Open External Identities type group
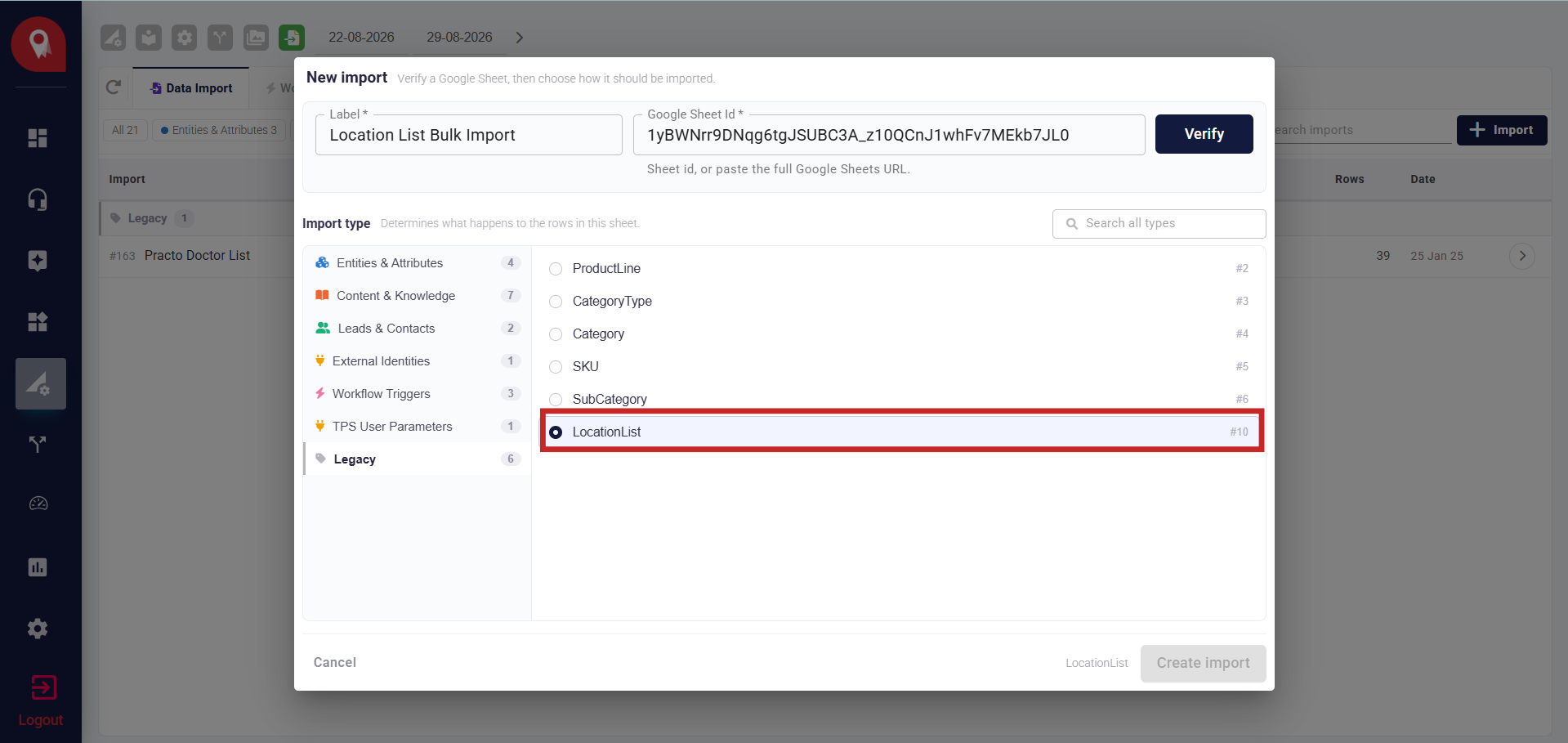 click(417, 361)
